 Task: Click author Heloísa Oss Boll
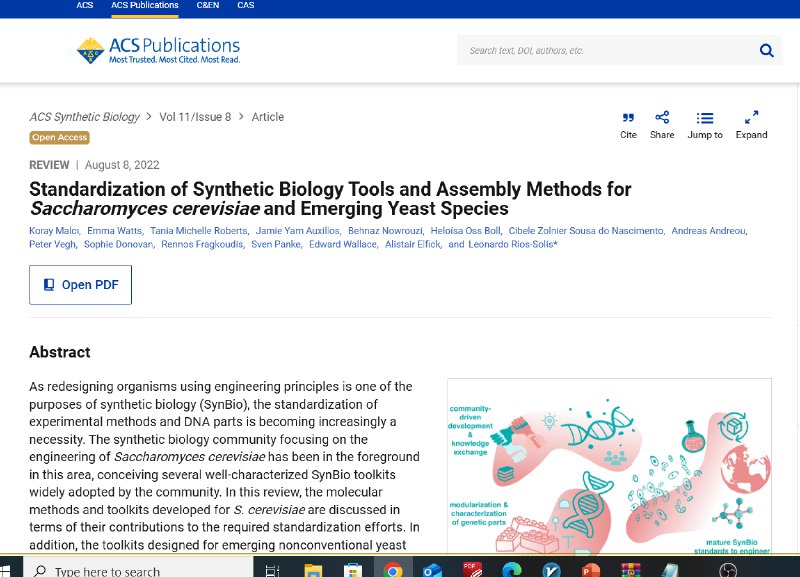[x=465, y=231]
